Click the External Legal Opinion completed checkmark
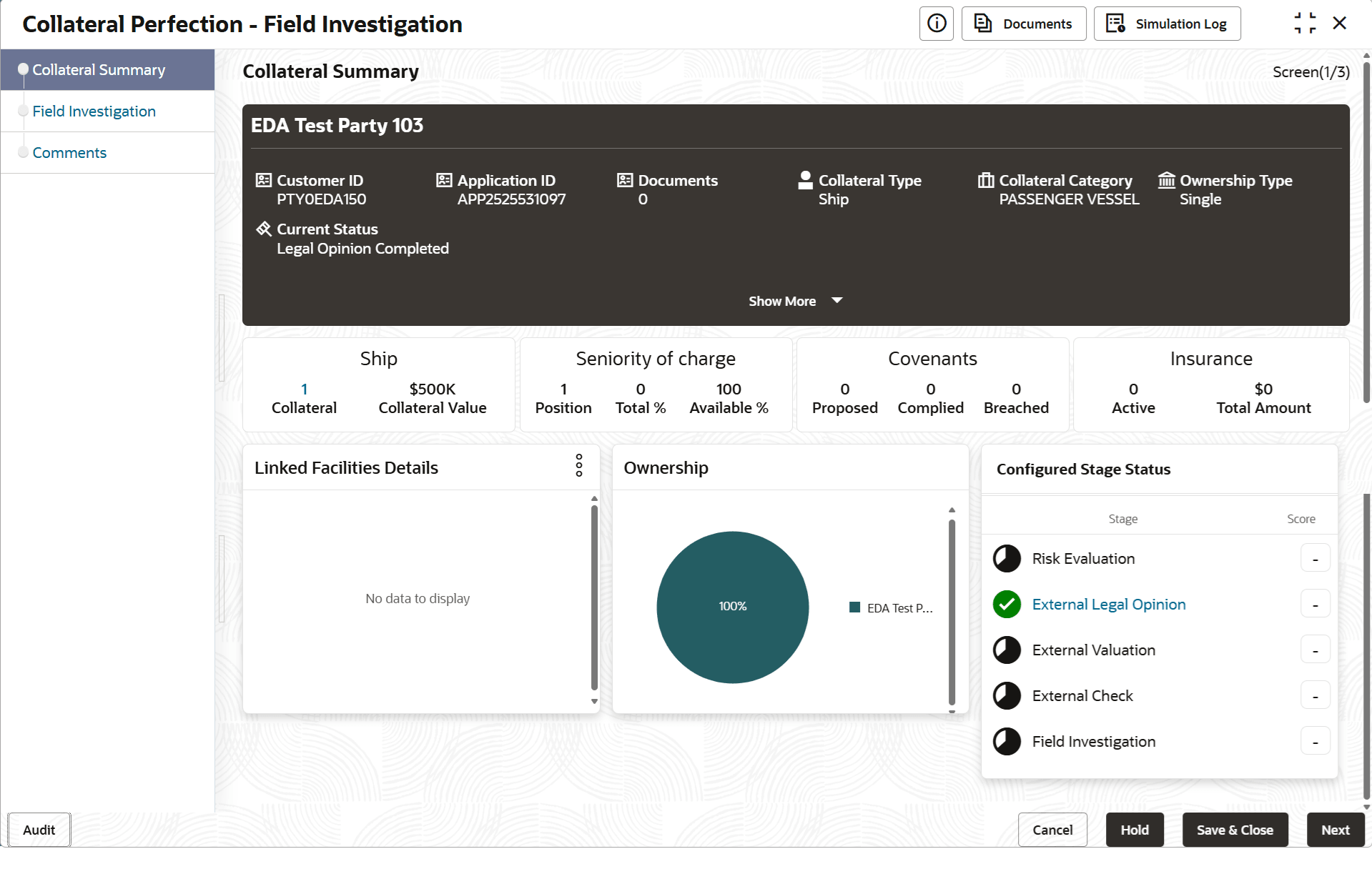This screenshot has height=874, width=1372. pos(1007,605)
